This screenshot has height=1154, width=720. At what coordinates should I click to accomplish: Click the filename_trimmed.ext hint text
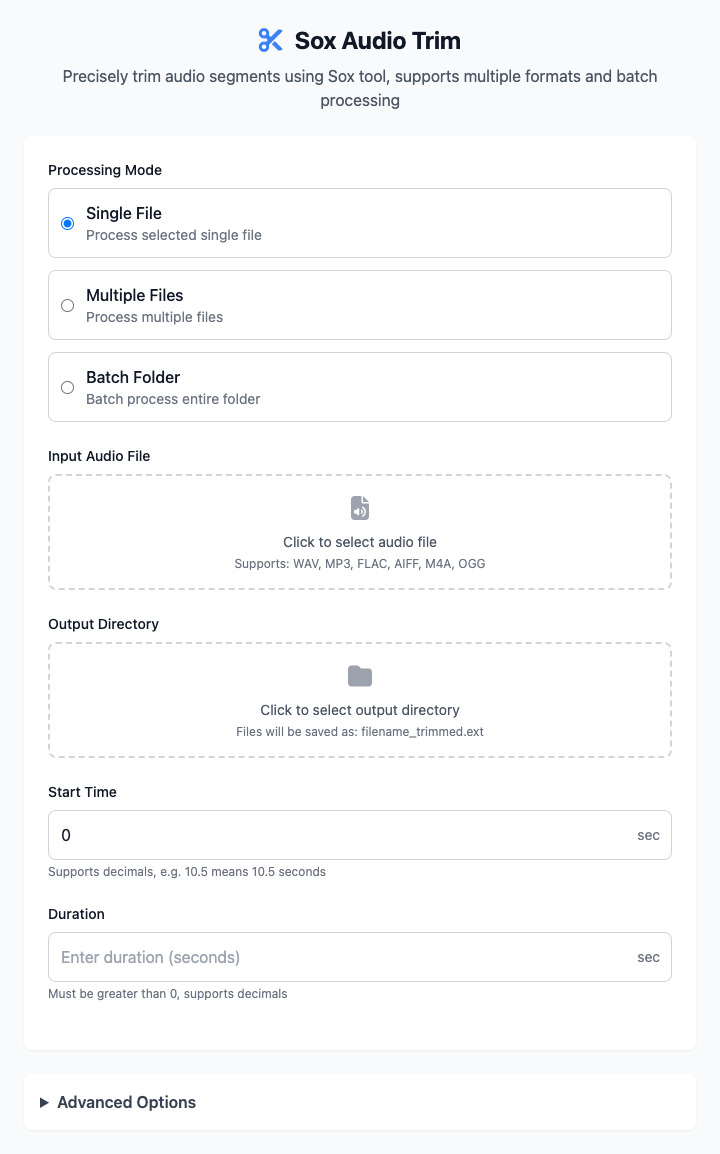tap(360, 732)
